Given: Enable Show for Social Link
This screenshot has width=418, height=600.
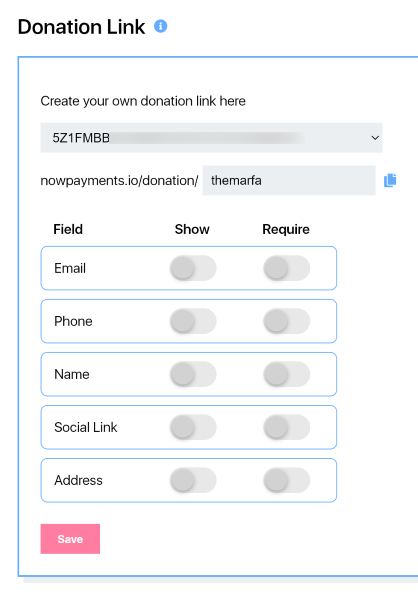Looking at the screenshot, I should pos(193,427).
